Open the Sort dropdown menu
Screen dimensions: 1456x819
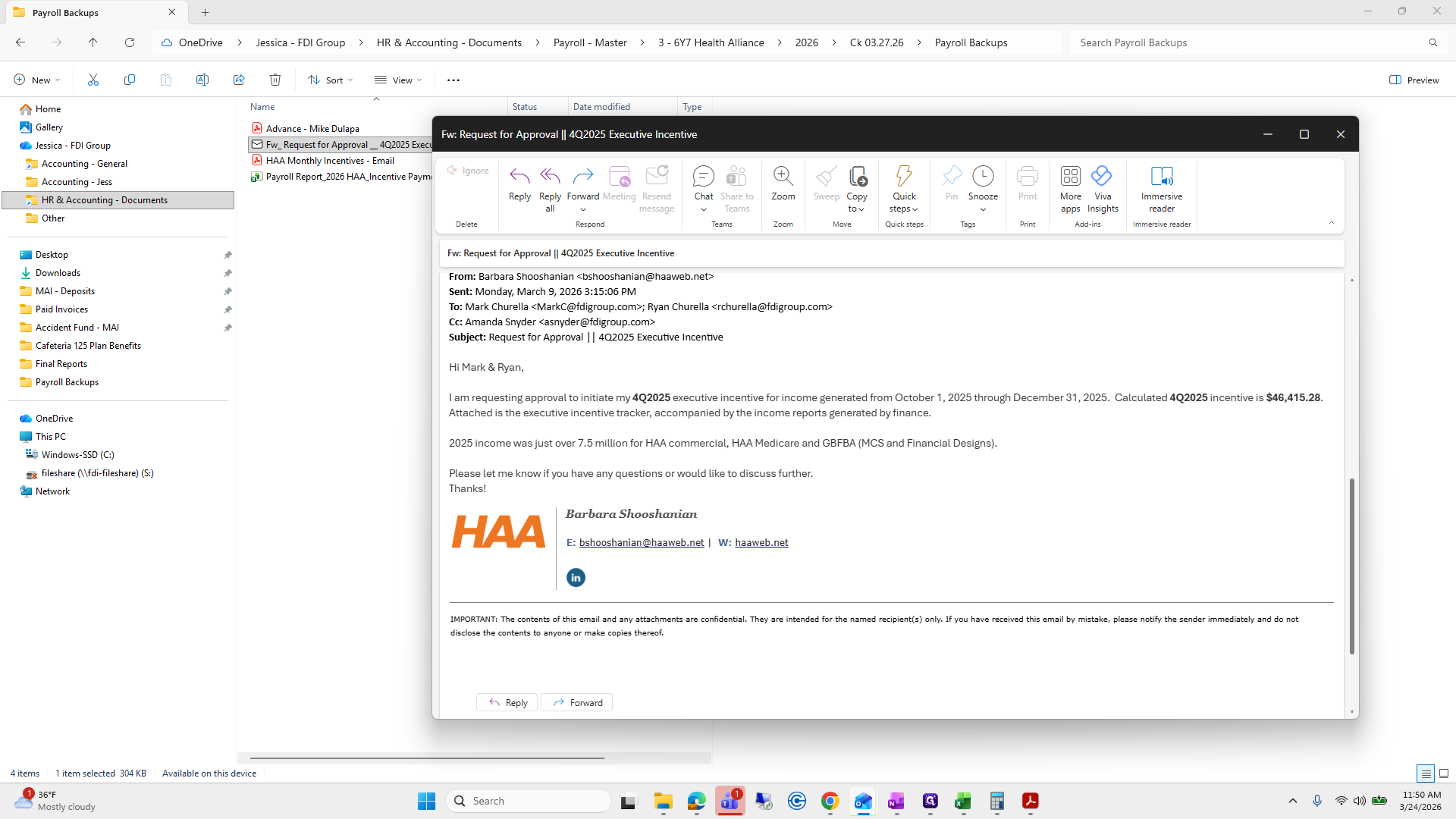[x=331, y=80]
